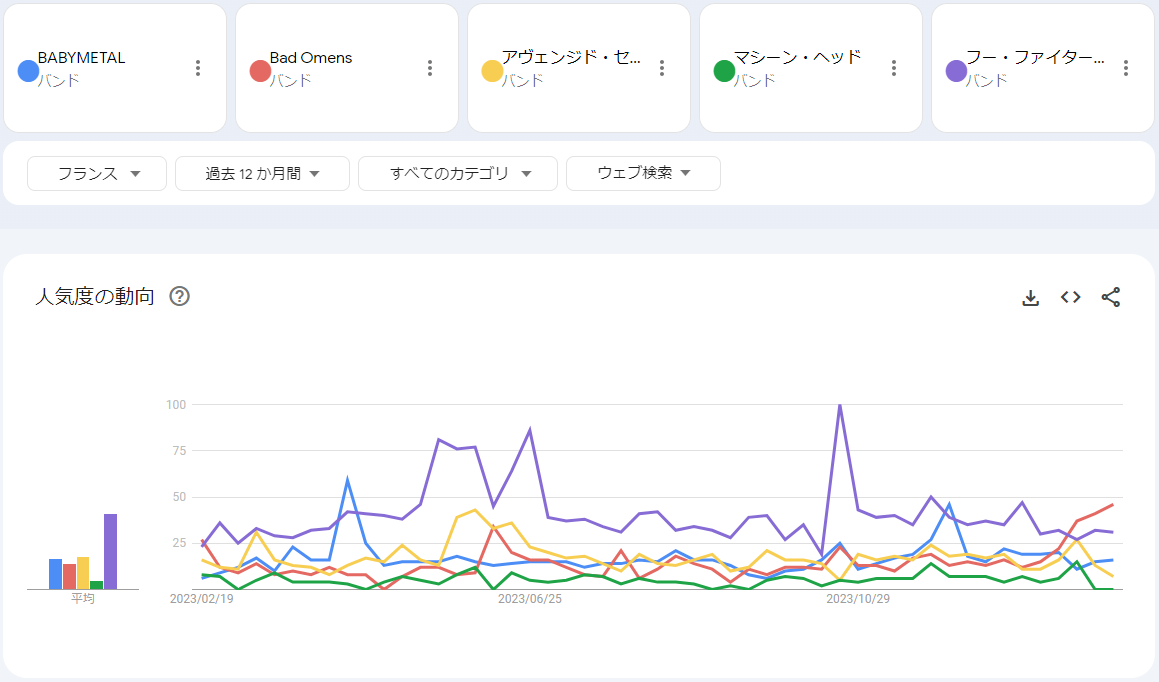Screen dimensions: 1159x682
Task: Edit the Bad Omens search term
Action: (310, 58)
